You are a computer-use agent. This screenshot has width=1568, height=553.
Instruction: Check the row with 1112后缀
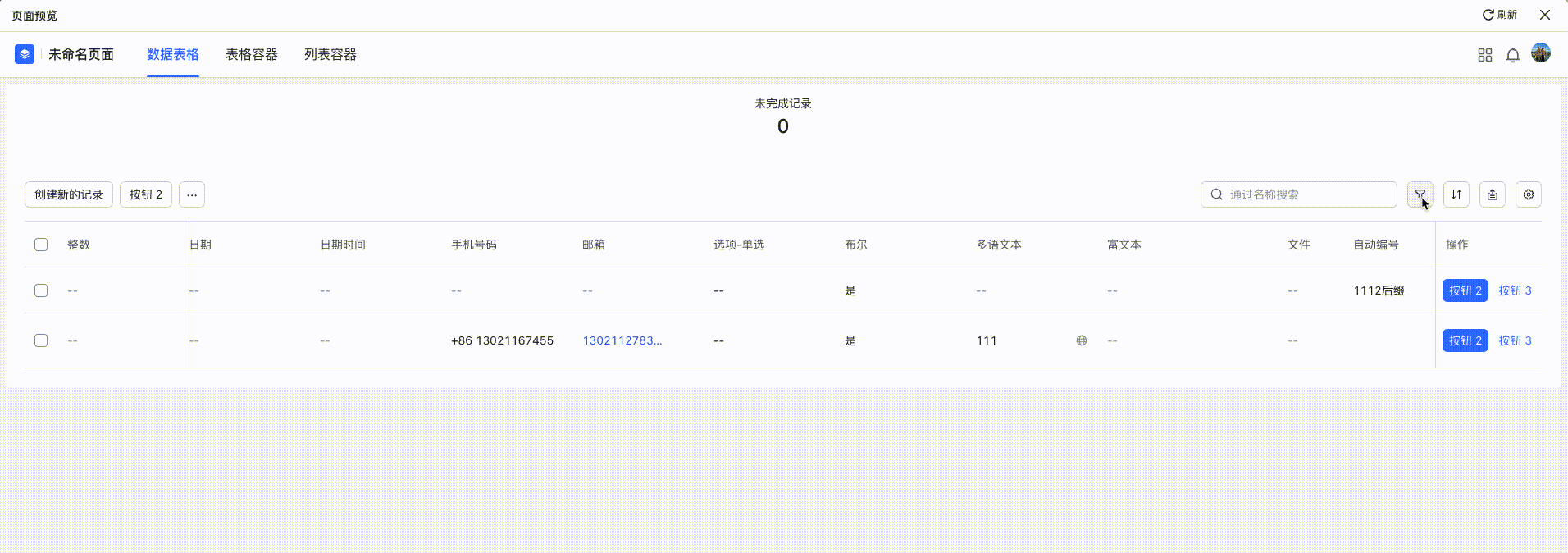(x=41, y=290)
